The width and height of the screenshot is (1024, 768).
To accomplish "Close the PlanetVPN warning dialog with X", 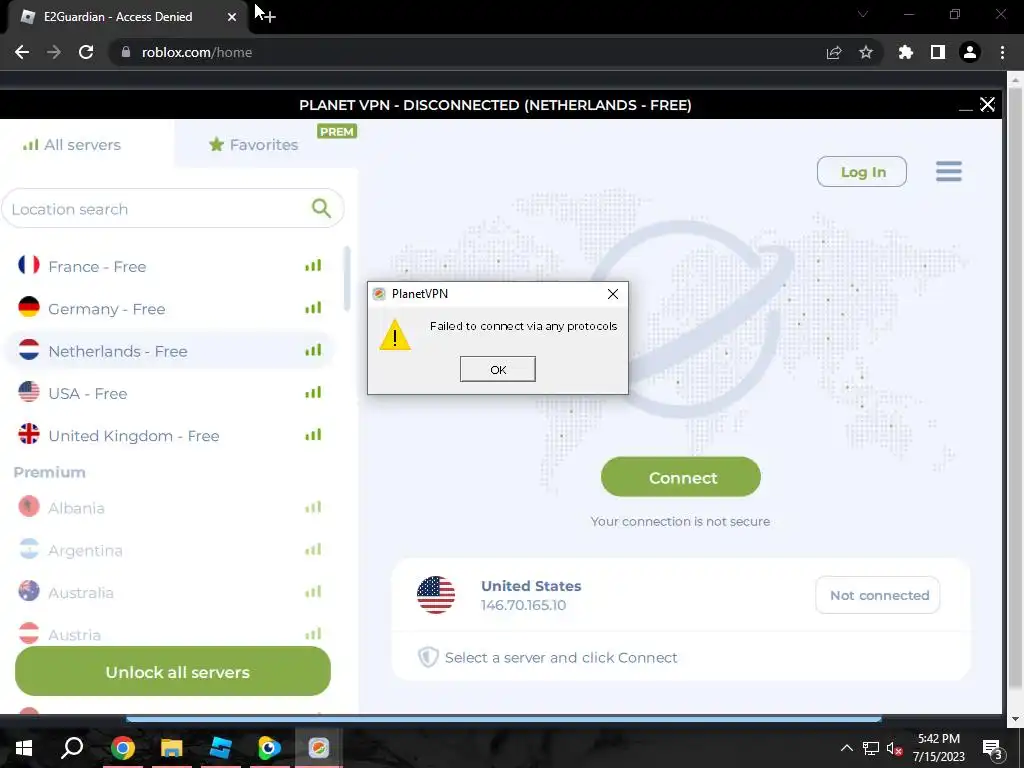I will coord(613,294).
